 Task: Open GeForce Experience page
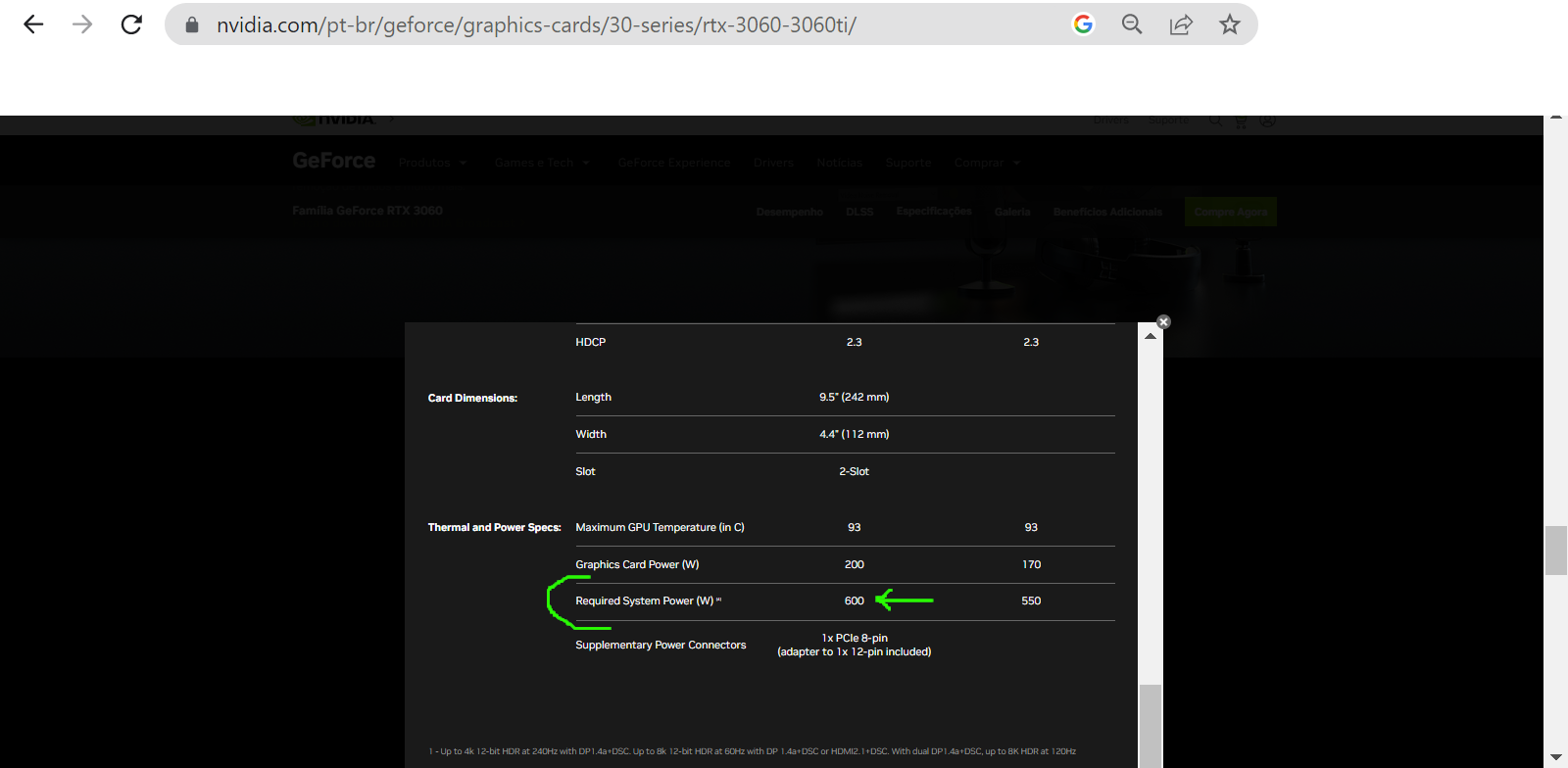[674, 163]
